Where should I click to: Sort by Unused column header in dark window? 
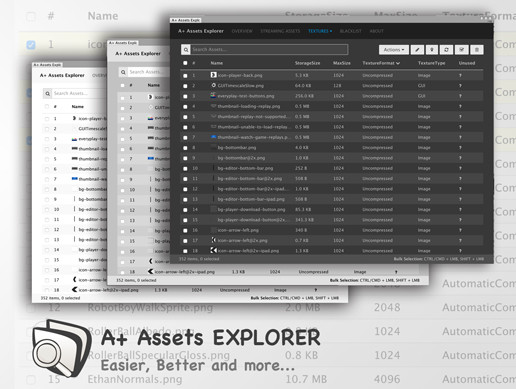pos(467,63)
